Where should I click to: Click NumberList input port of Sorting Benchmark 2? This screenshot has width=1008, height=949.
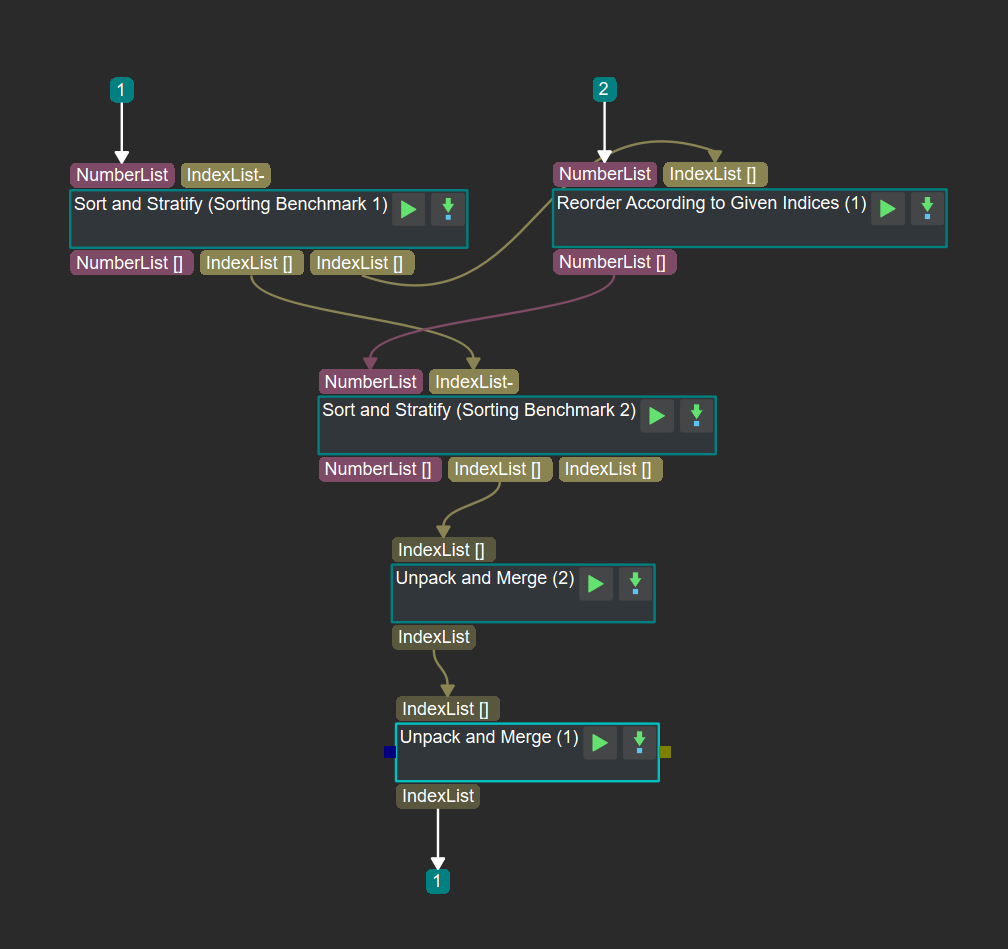371,382
